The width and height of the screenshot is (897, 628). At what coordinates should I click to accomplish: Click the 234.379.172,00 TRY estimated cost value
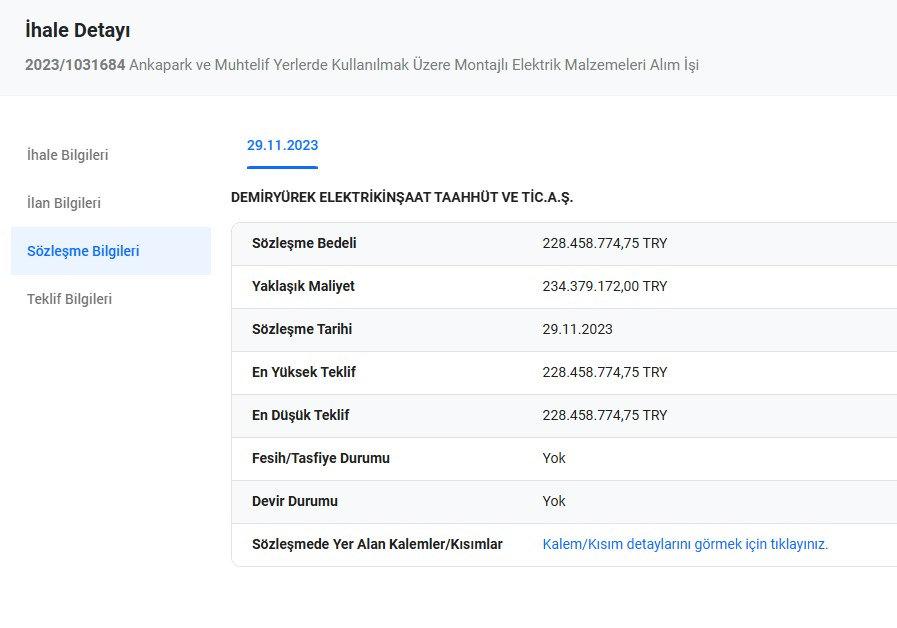(604, 286)
